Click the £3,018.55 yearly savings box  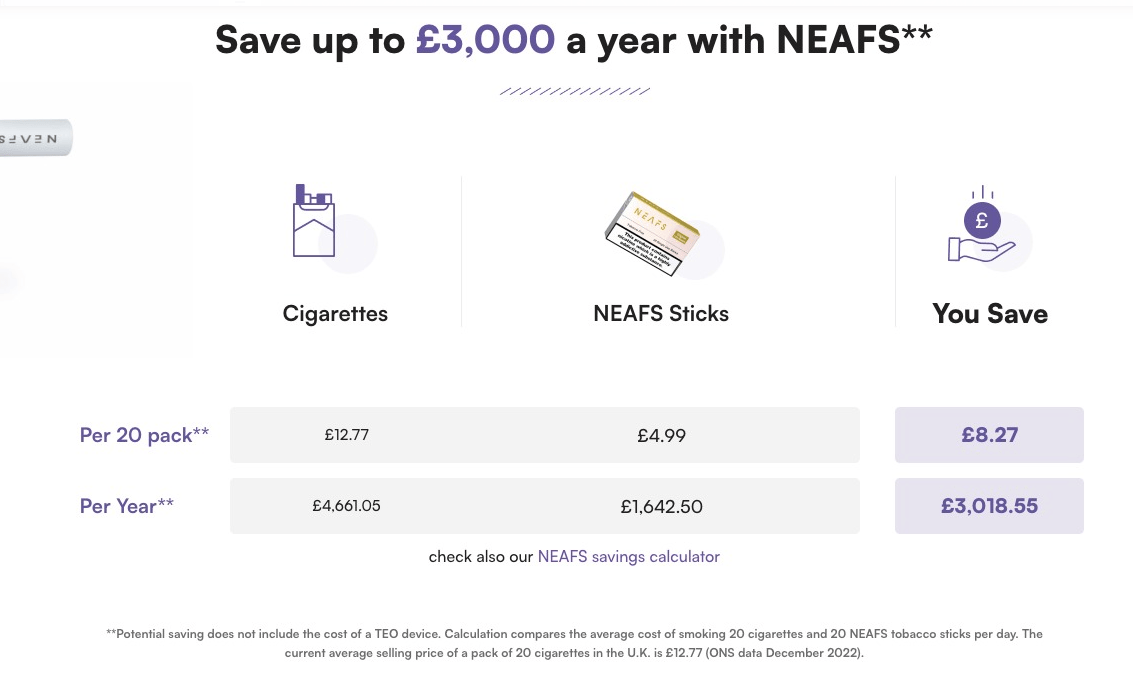coord(989,506)
